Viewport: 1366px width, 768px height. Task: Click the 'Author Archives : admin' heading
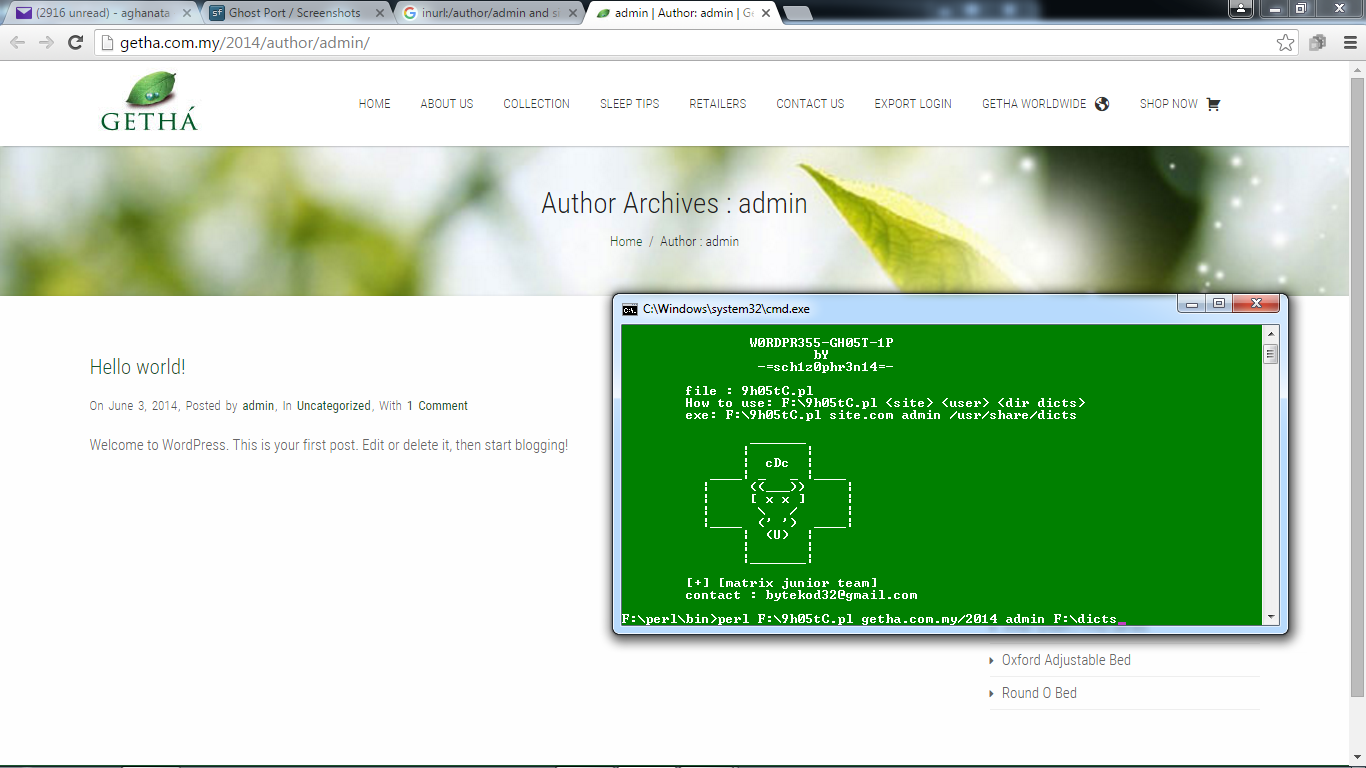tap(674, 203)
